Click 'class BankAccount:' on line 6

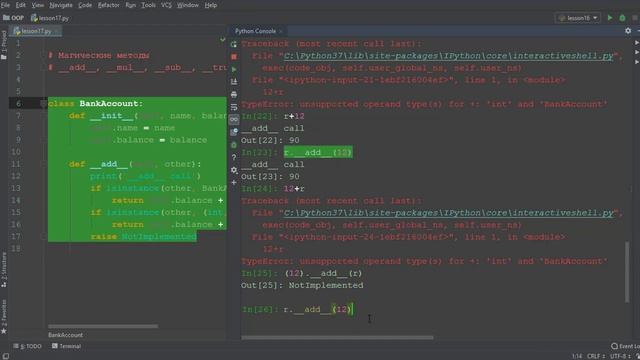[96, 104]
